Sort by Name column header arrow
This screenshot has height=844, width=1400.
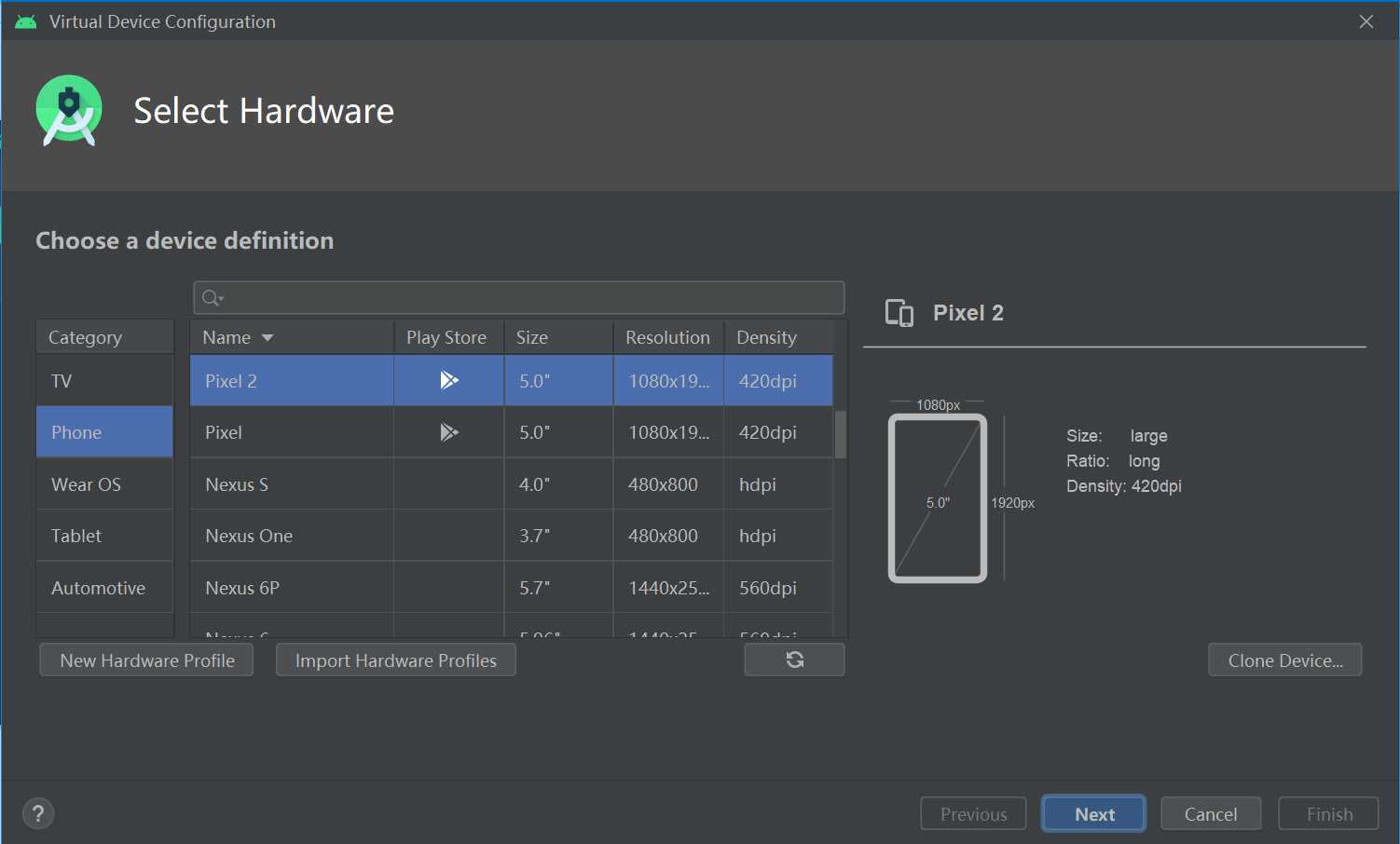268,337
